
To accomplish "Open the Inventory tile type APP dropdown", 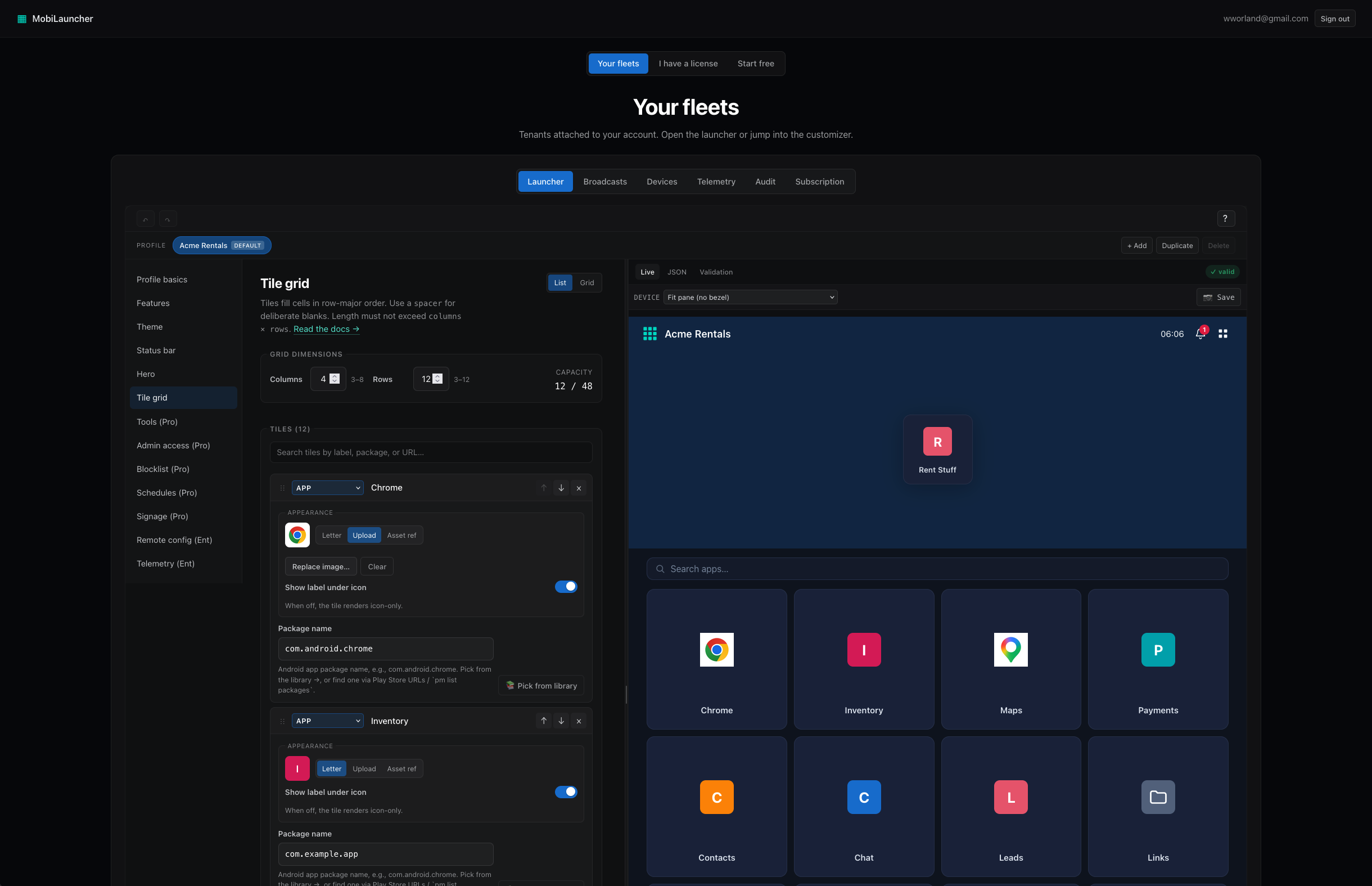I will 328,721.
